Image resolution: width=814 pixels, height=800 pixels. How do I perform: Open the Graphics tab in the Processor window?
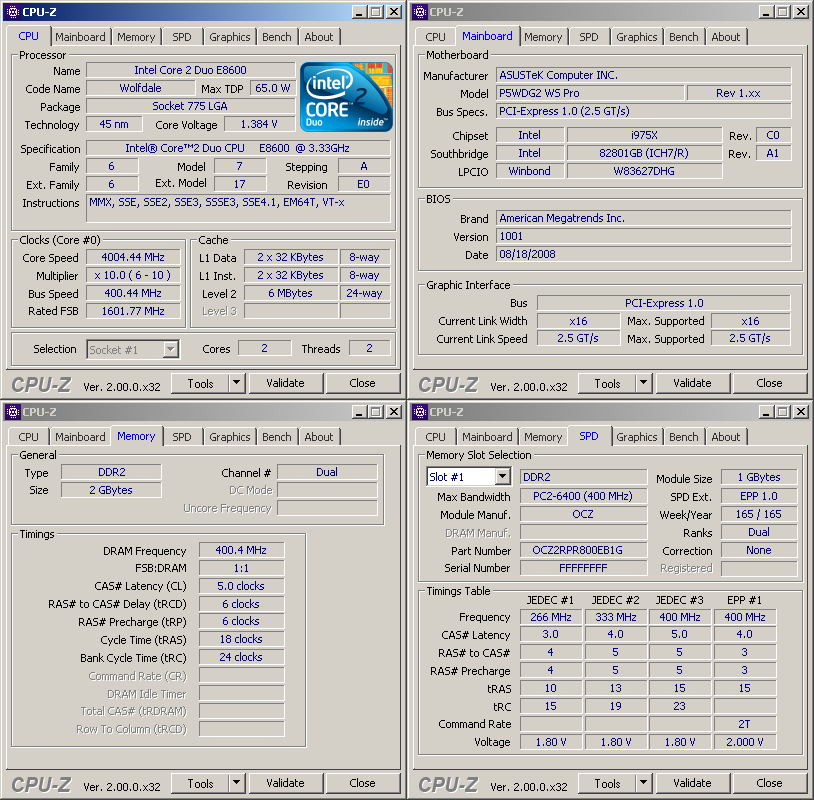click(229, 37)
